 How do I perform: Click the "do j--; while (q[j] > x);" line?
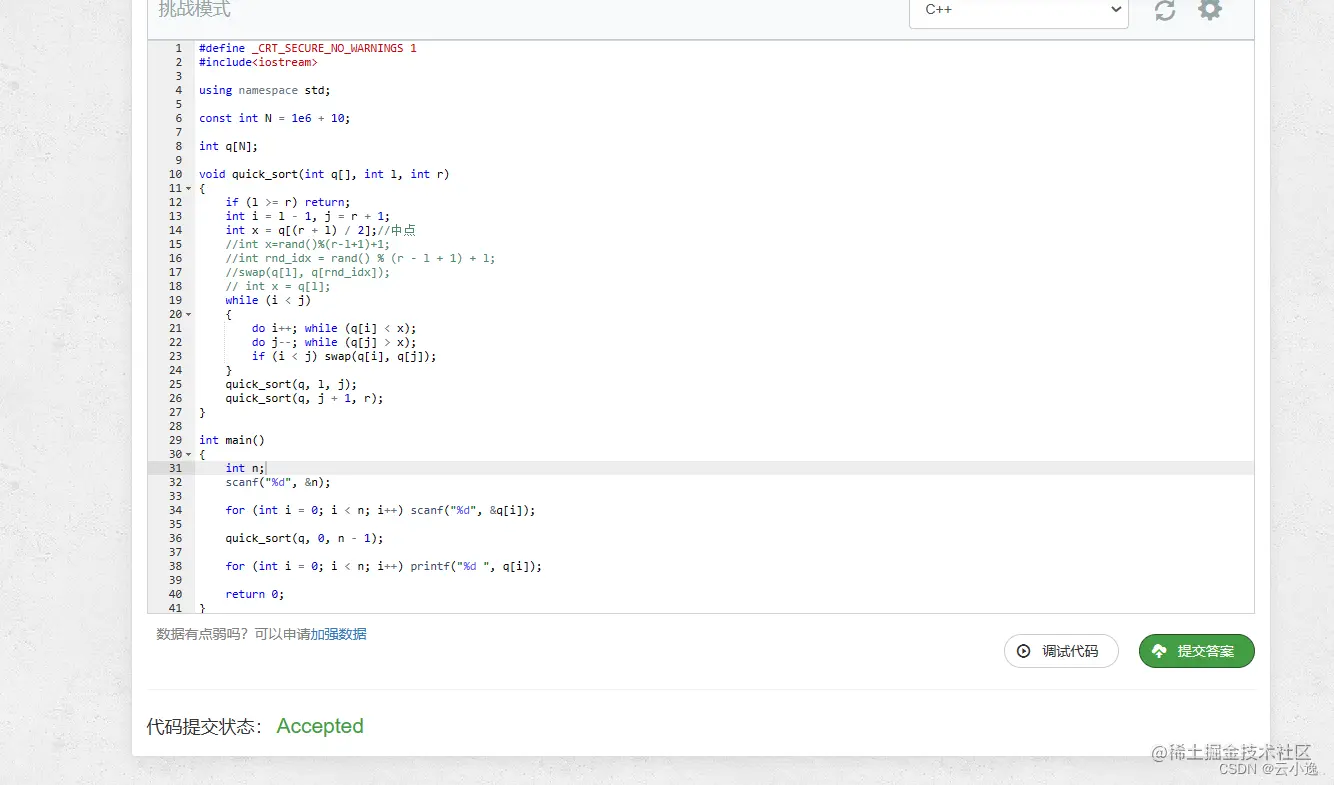click(334, 342)
